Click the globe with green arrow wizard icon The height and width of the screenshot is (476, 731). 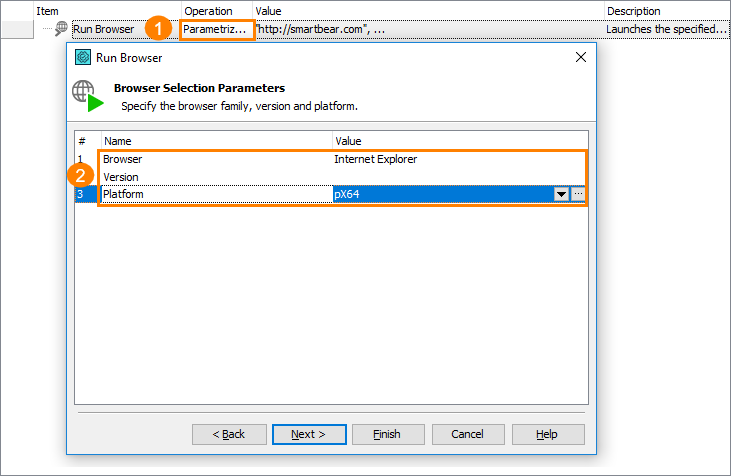pos(88,96)
